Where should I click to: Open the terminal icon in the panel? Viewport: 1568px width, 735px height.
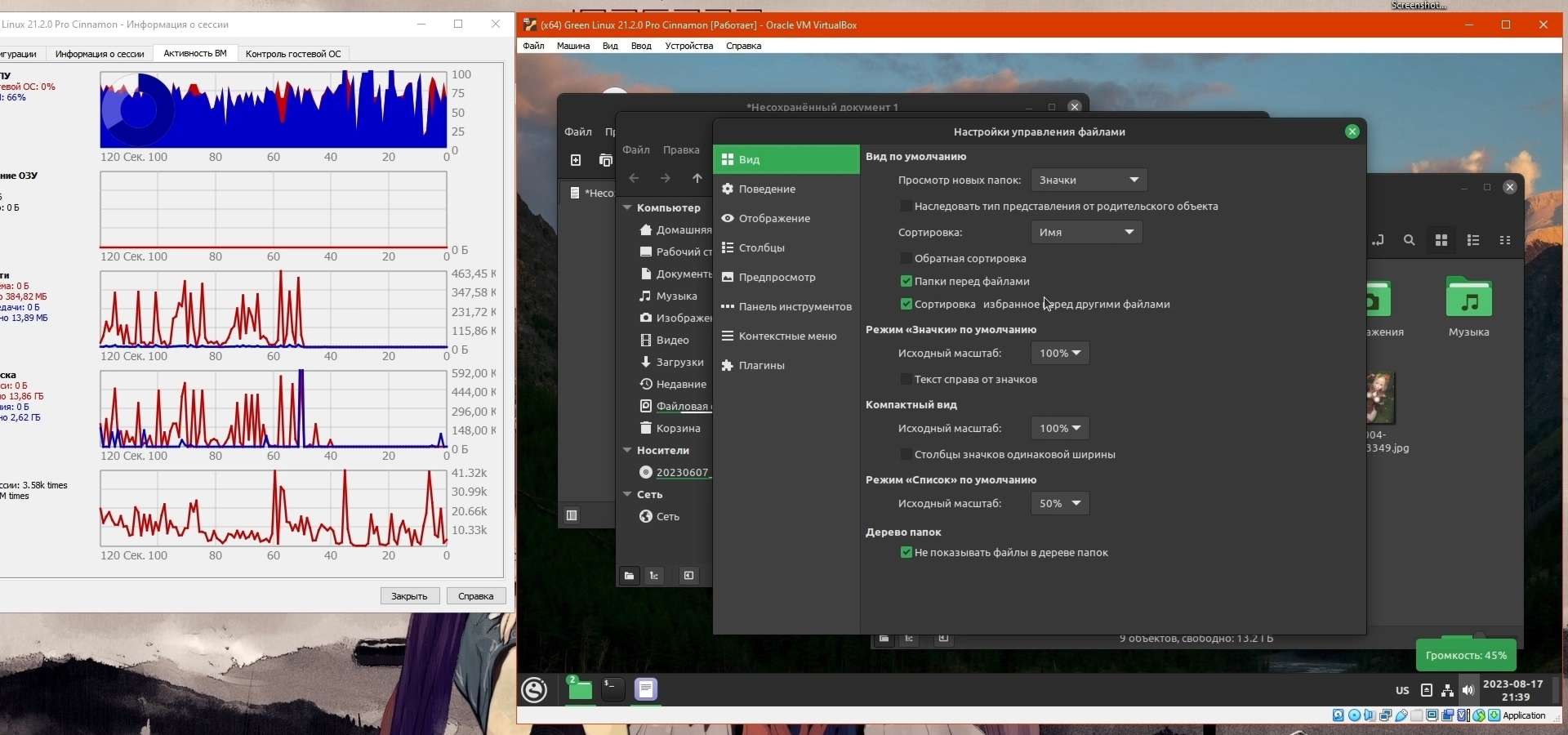tap(612, 689)
